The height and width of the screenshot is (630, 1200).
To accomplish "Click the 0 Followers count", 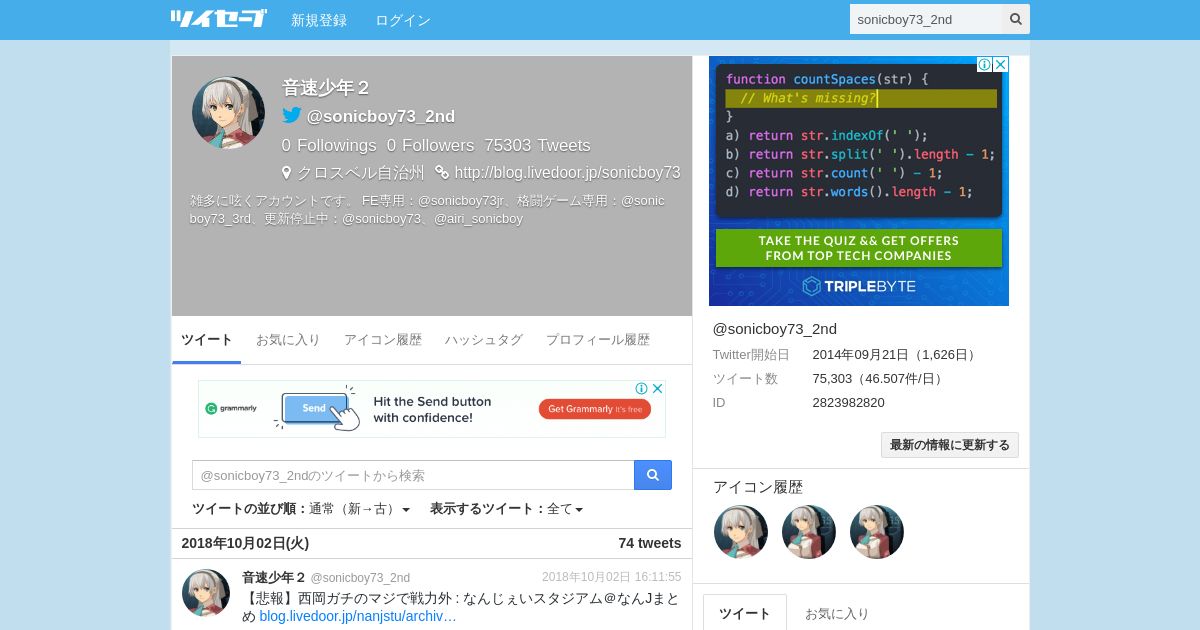I will tap(431, 145).
